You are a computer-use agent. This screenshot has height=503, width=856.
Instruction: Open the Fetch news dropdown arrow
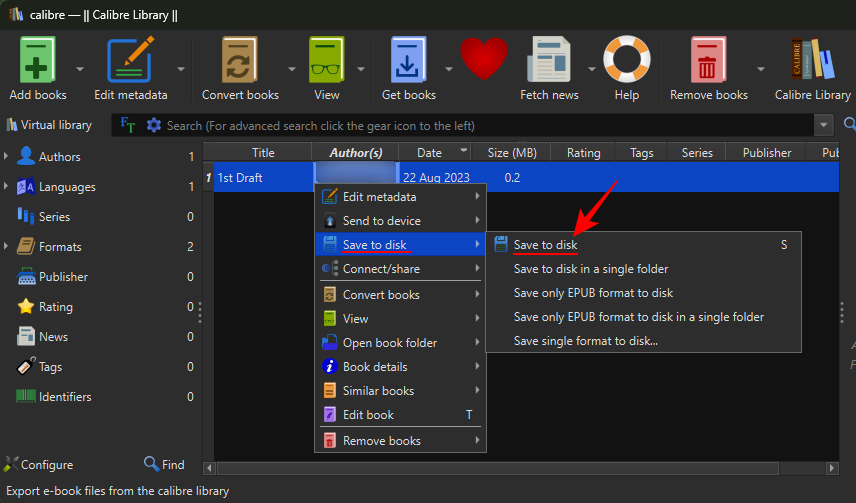tap(591, 69)
